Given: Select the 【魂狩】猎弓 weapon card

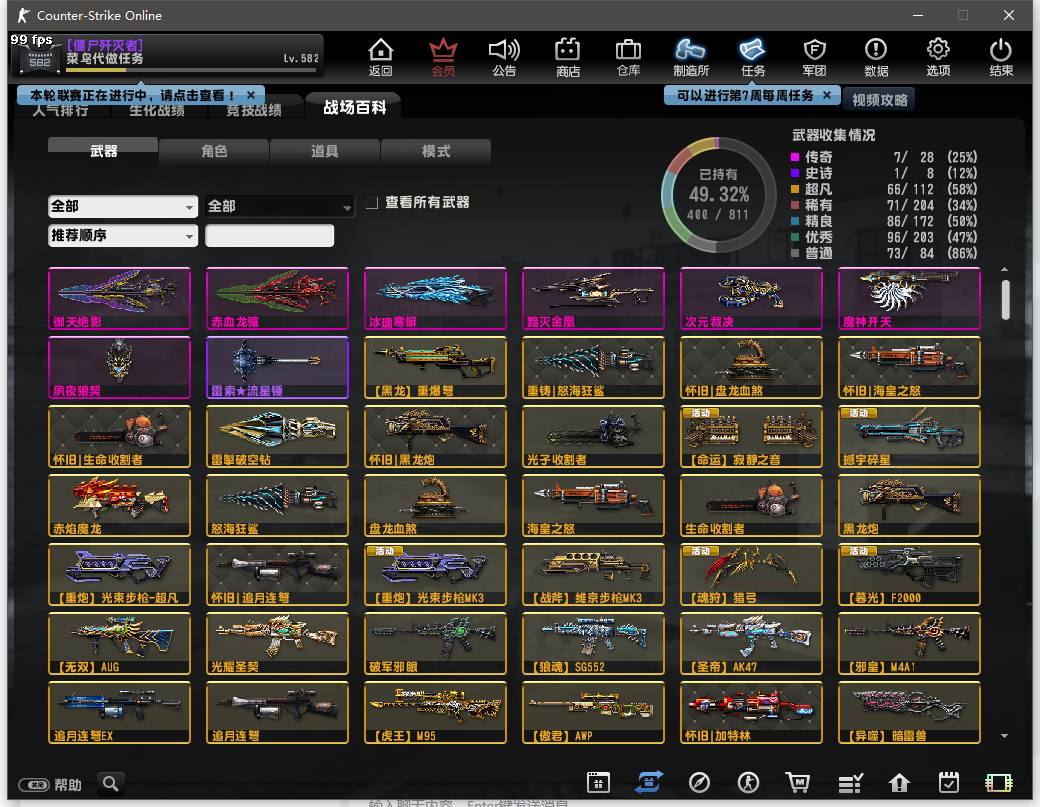Looking at the screenshot, I should (751, 574).
